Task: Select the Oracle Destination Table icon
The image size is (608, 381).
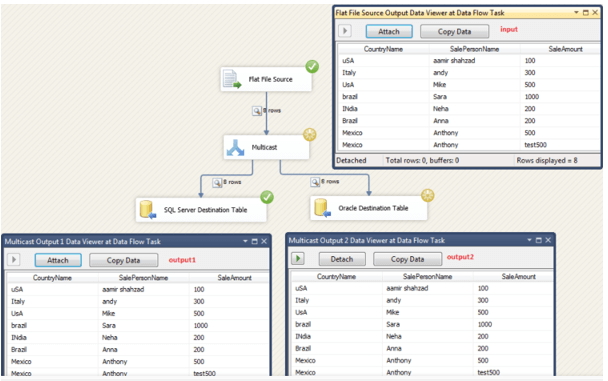Action: tap(323, 208)
